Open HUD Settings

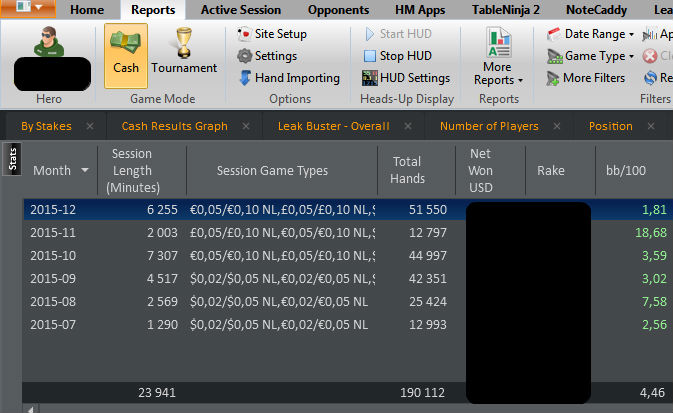(406, 78)
